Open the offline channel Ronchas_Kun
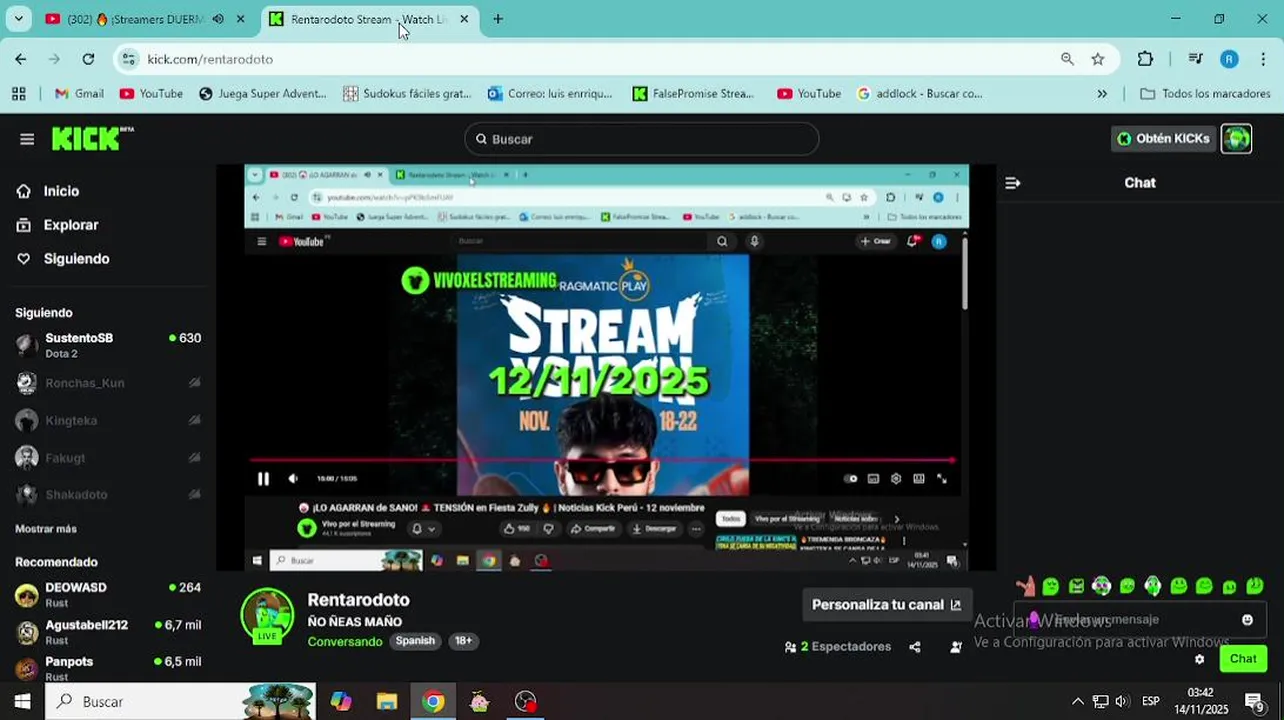This screenshot has width=1284, height=720. pyautogui.click(x=108, y=383)
